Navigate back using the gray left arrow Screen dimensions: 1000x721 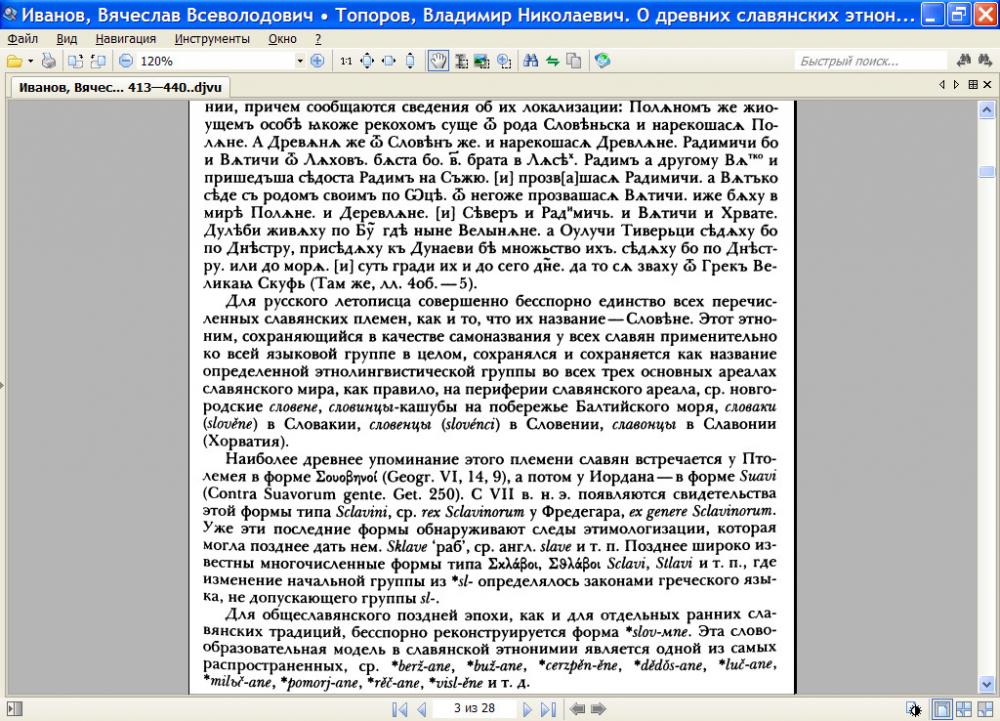(x=577, y=709)
